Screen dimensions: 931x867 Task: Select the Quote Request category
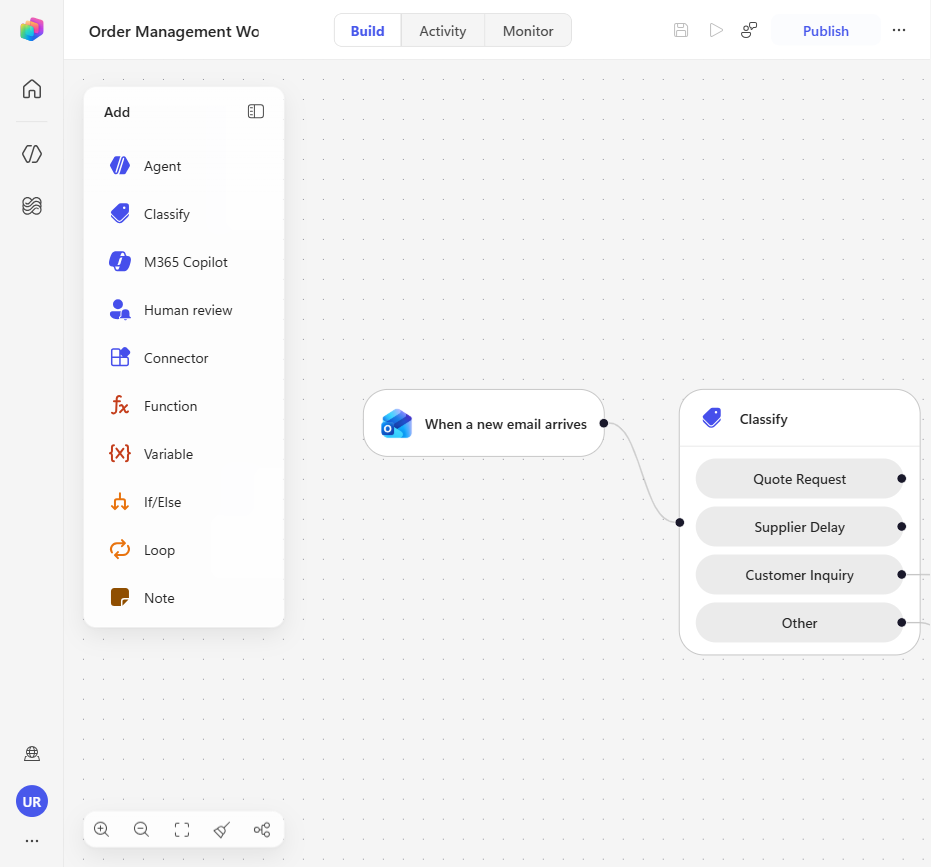coord(799,479)
